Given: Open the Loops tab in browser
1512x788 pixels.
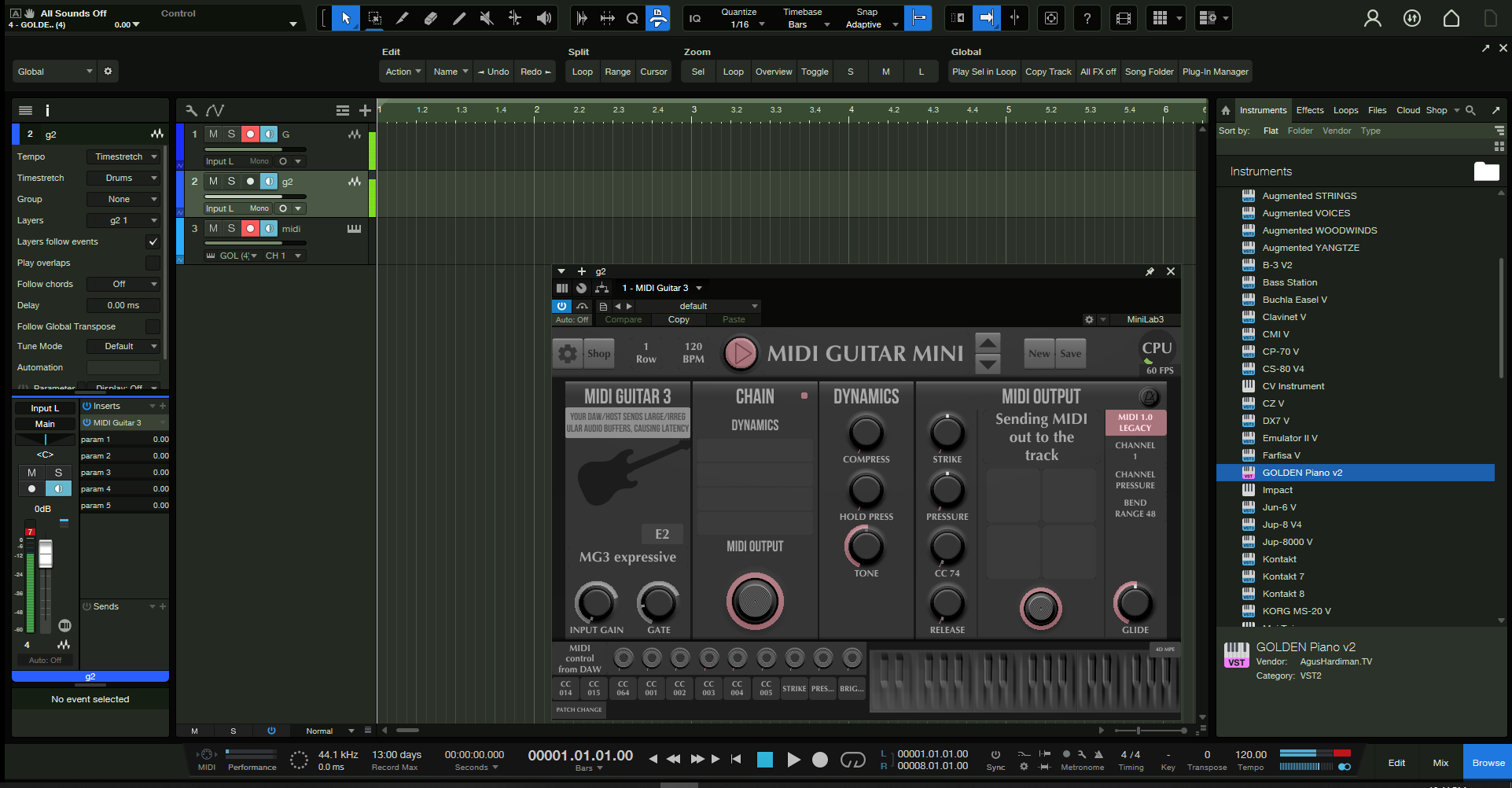Looking at the screenshot, I should [1345, 110].
